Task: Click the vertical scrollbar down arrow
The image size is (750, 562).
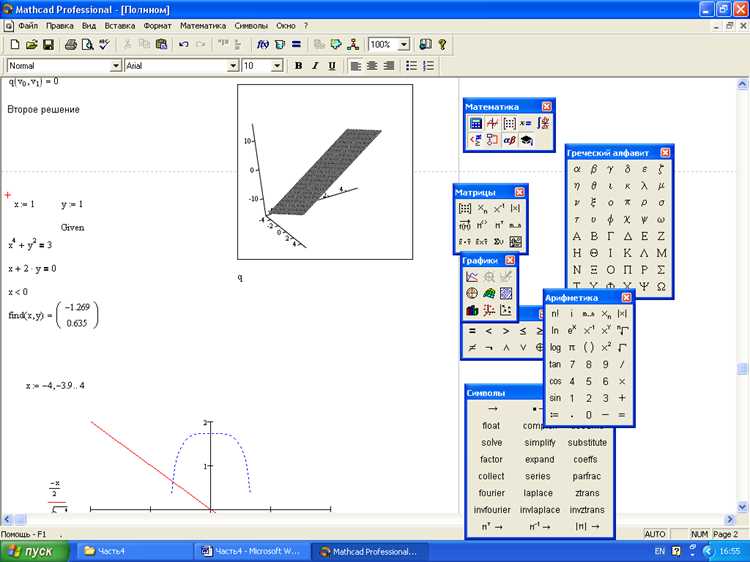Action: [x=742, y=507]
